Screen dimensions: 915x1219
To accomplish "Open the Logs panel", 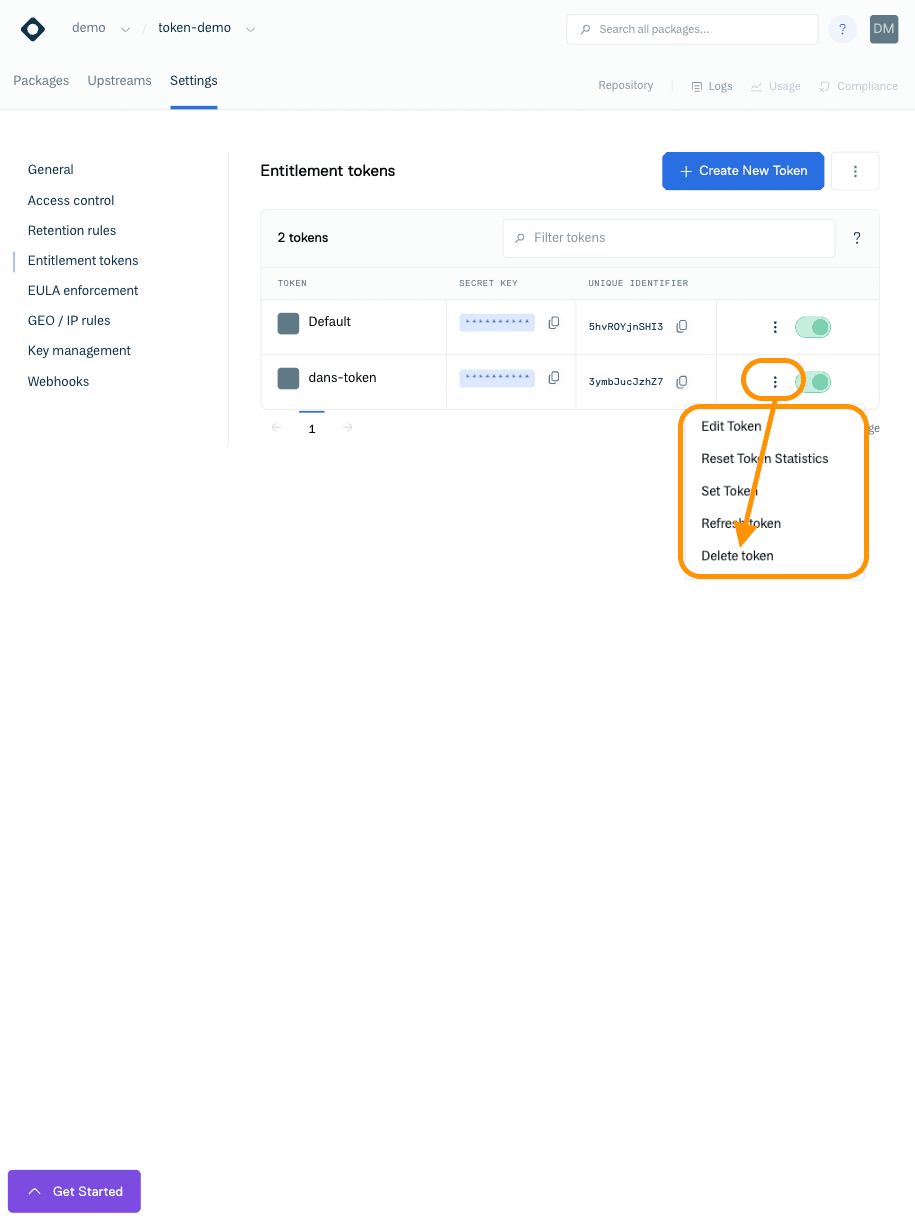I will pyautogui.click(x=711, y=86).
